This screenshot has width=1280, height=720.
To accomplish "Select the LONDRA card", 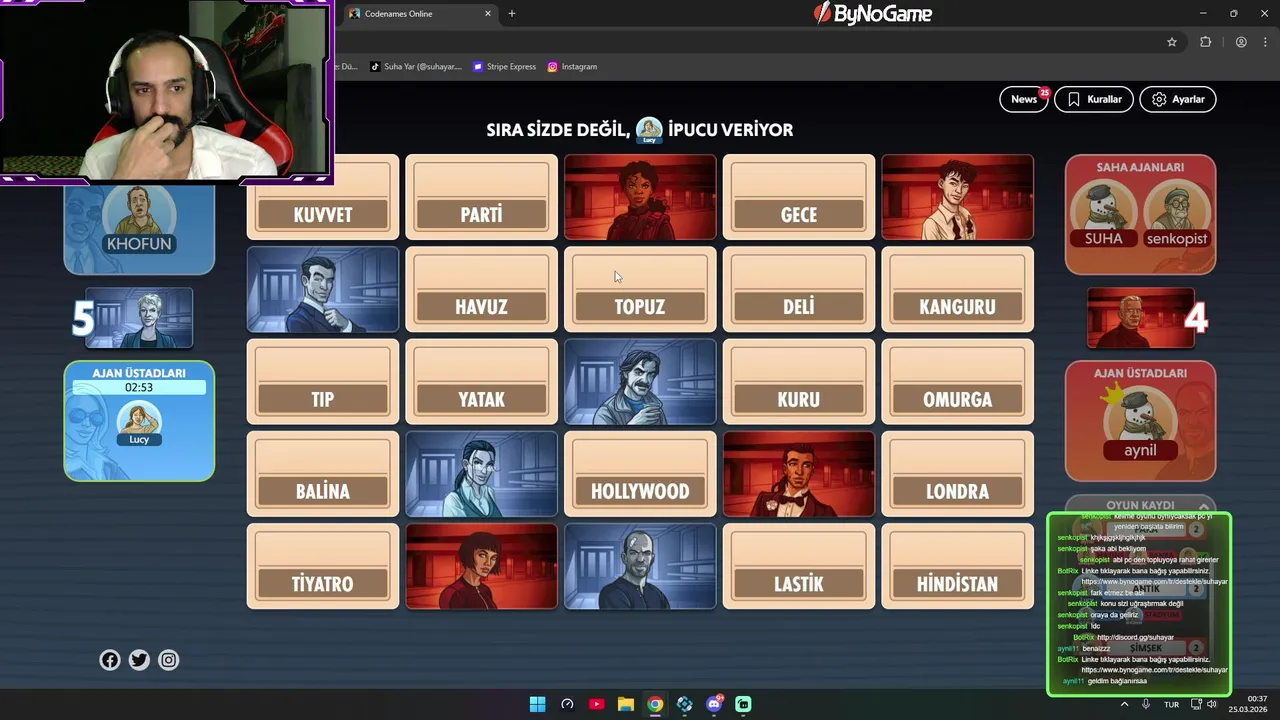I will pos(958,474).
